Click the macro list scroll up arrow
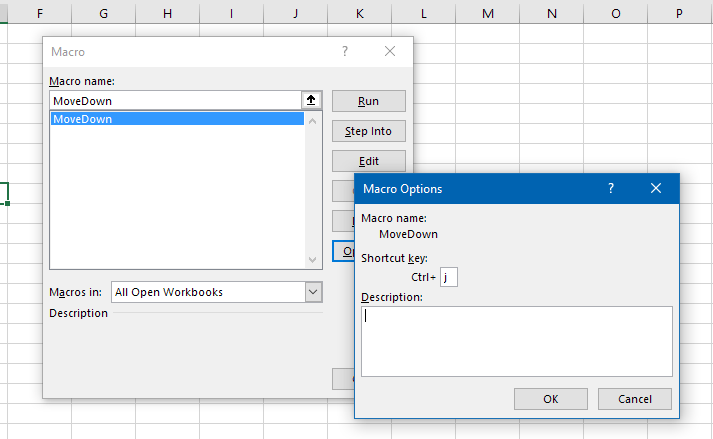Screen dimensions: 713x439 (x=313, y=121)
